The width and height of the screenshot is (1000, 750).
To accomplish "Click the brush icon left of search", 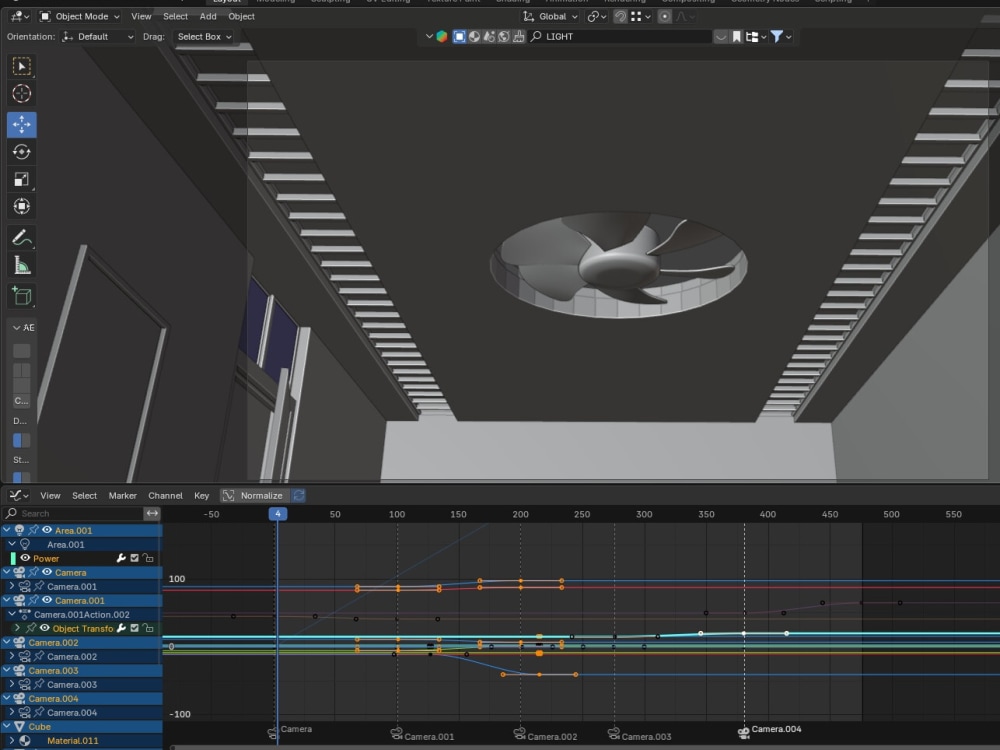I will point(519,37).
